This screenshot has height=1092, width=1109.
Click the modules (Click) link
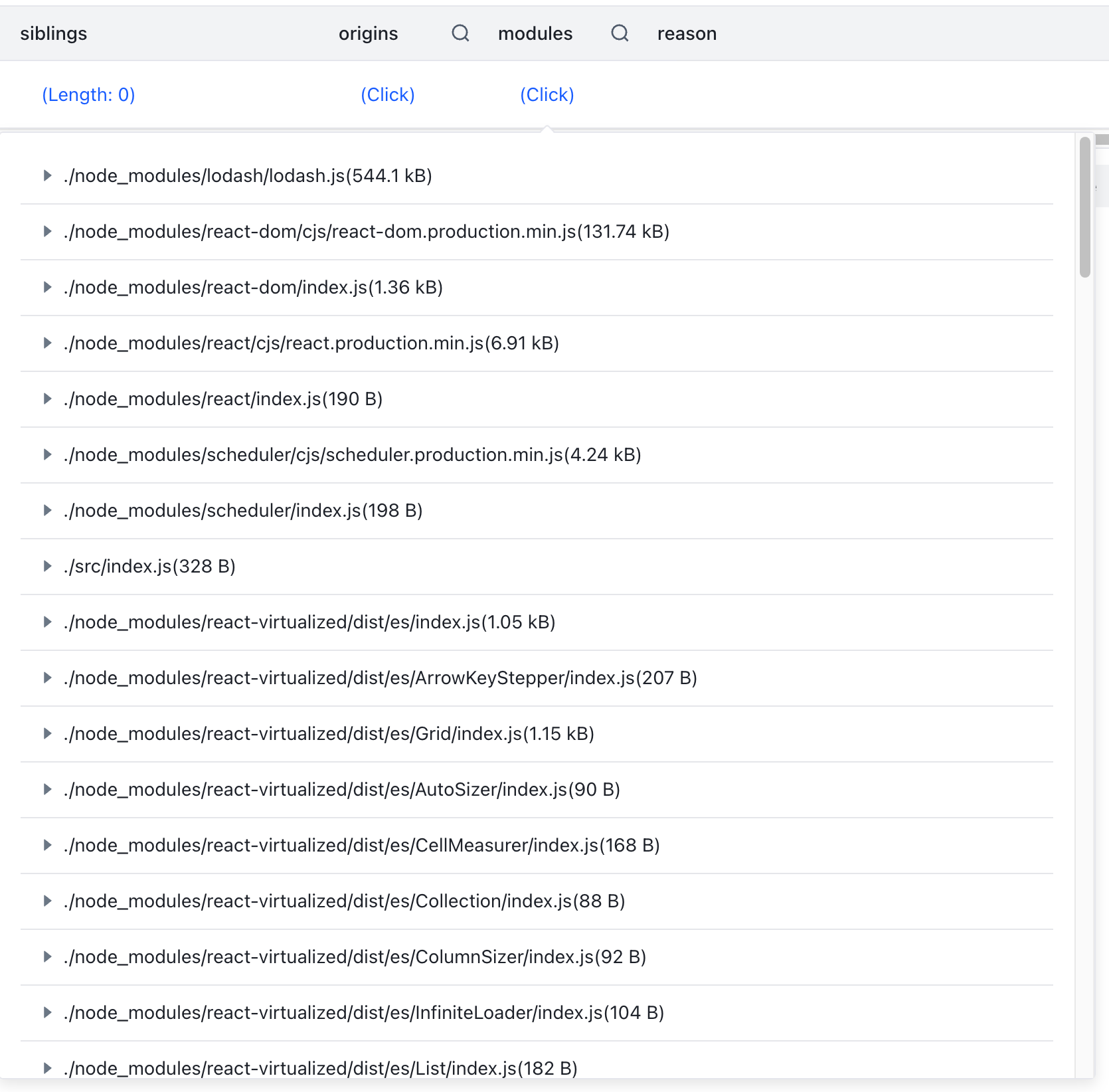point(547,95)
